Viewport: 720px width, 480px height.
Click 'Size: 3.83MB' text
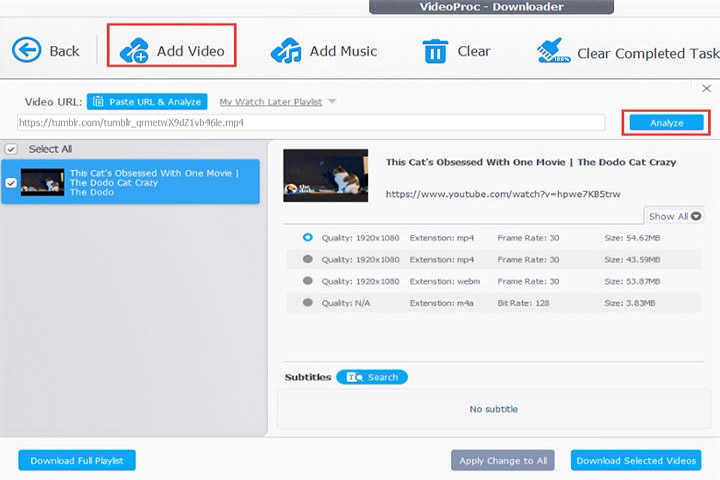click(630, 303)
